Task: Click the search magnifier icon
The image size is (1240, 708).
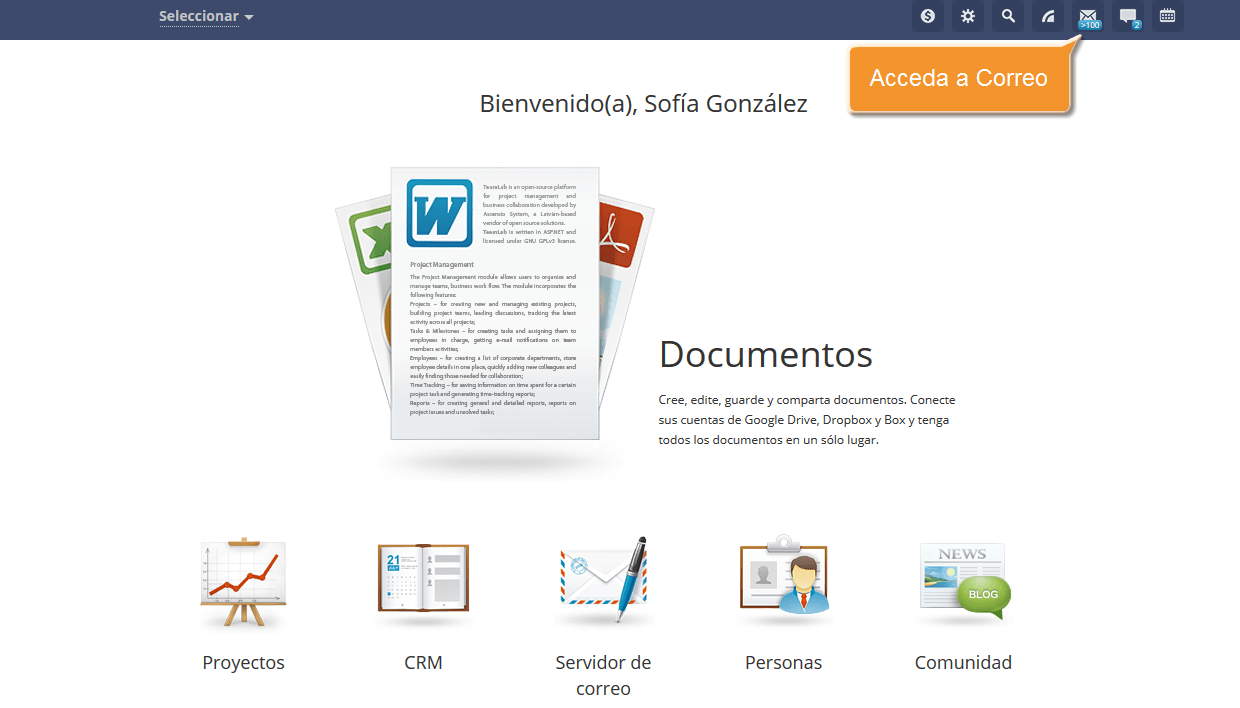Action: [x=1008, y=16]
